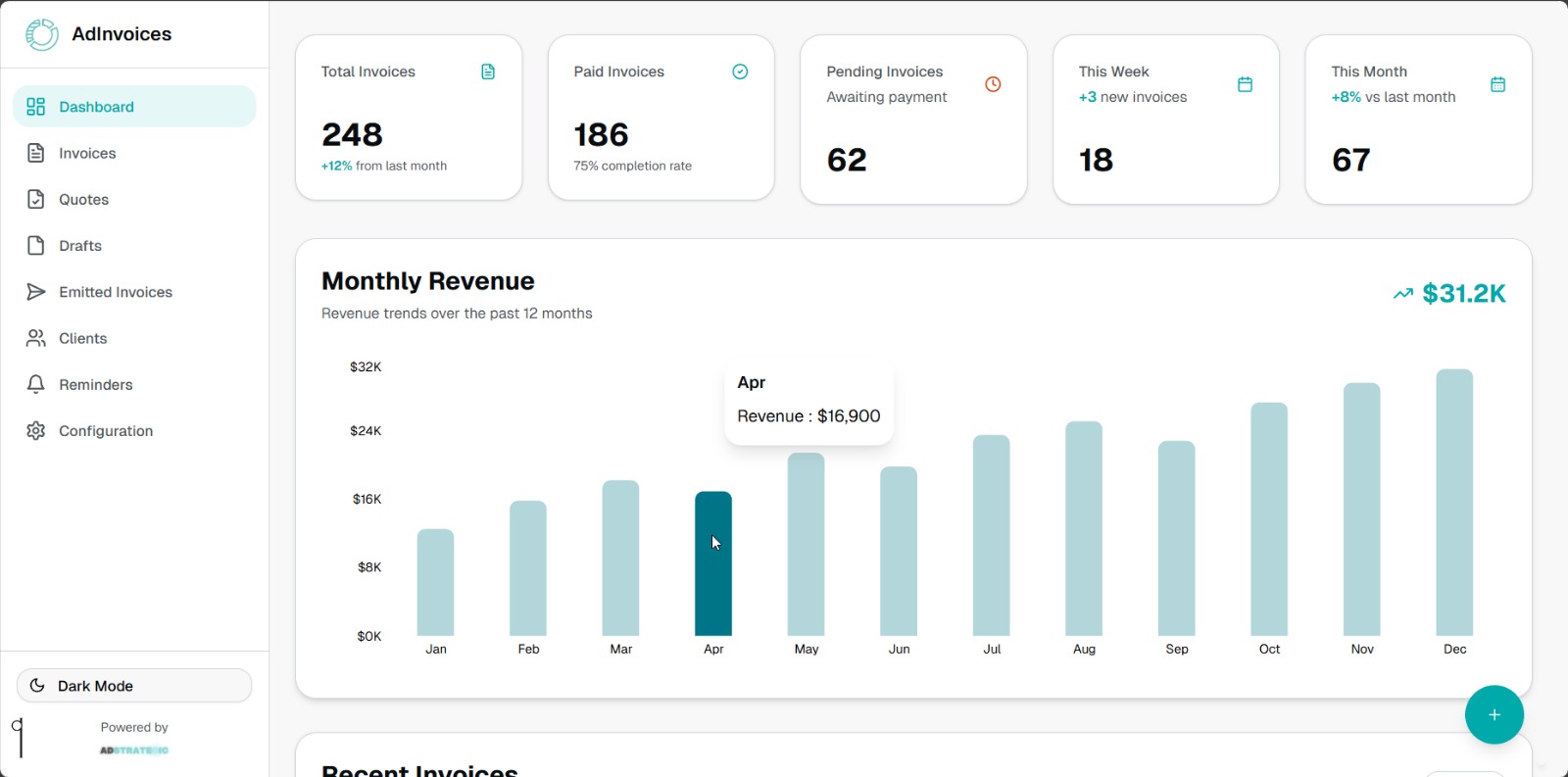The image size is (1568, 777).
Task: Click the calendar icon on This Month card
Action: 1497,84
